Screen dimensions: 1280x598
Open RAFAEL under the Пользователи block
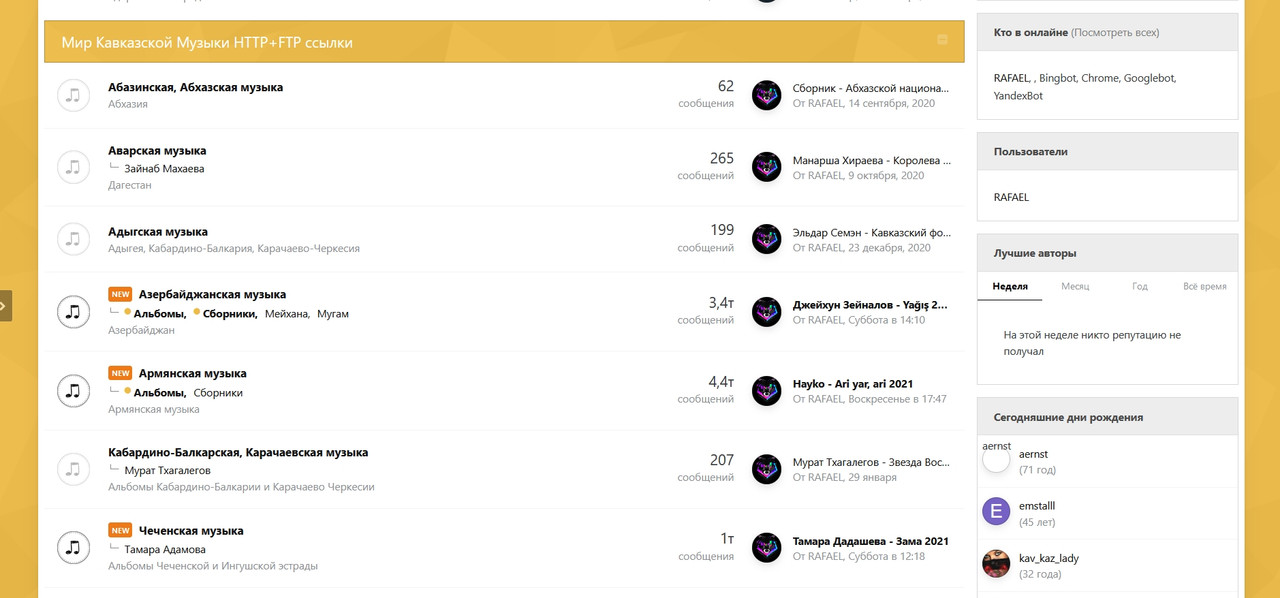click(x=1011, y=197)
